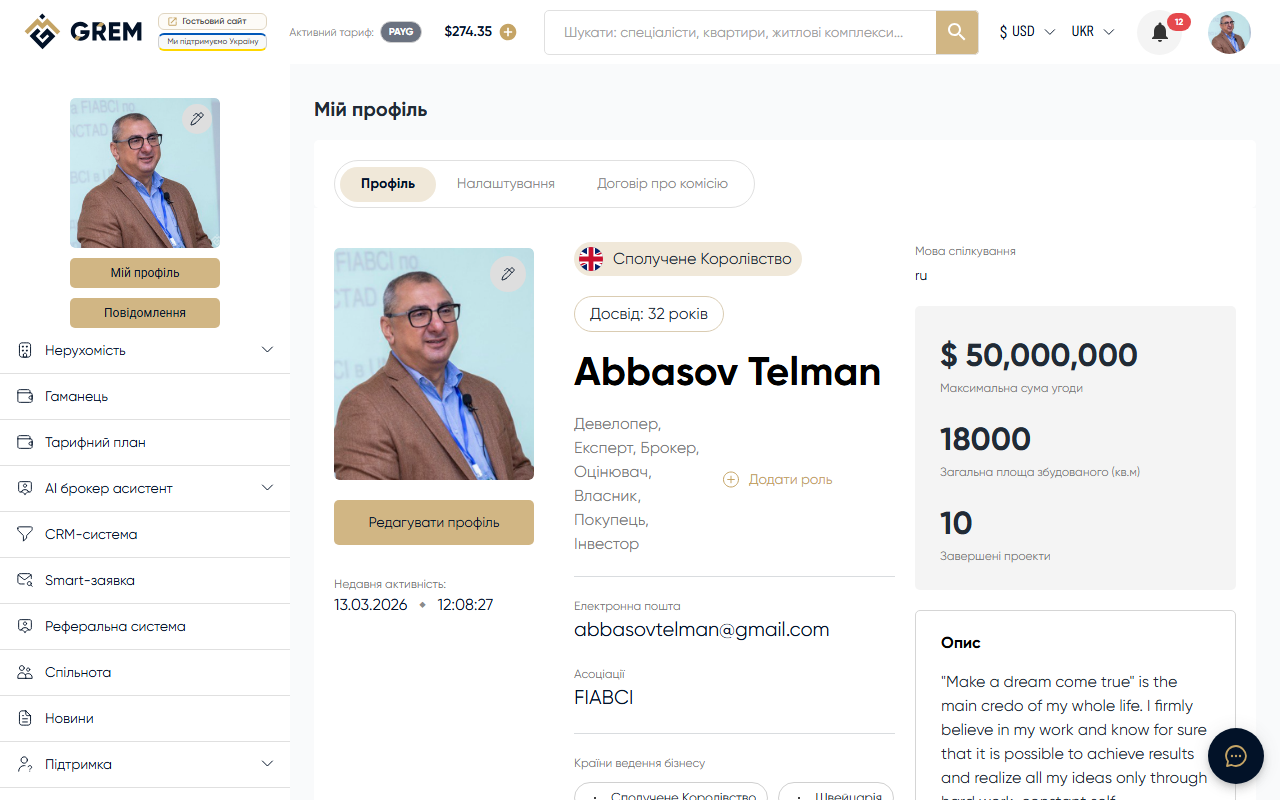Open the chat support bubble icon
1280x800 pixels.
pos(1235,756)
